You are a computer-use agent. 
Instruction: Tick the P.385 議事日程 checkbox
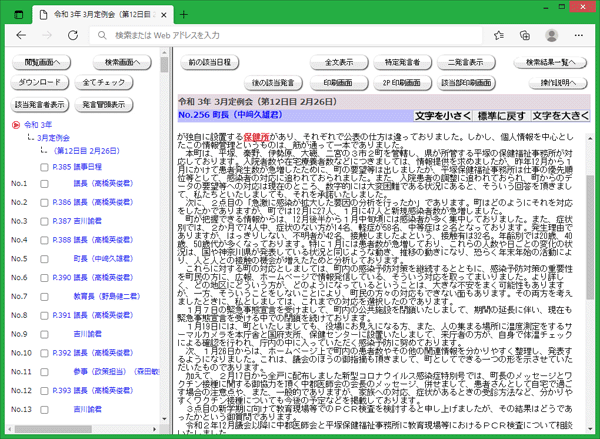pyautogui.click(x=44, y=167)
